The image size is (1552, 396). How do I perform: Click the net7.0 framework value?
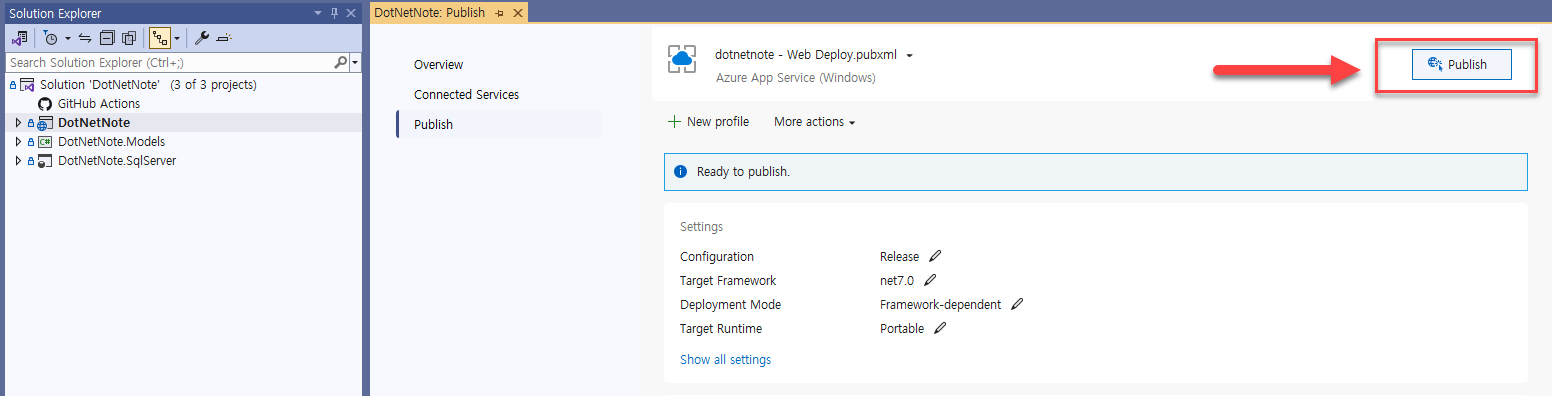897,281
